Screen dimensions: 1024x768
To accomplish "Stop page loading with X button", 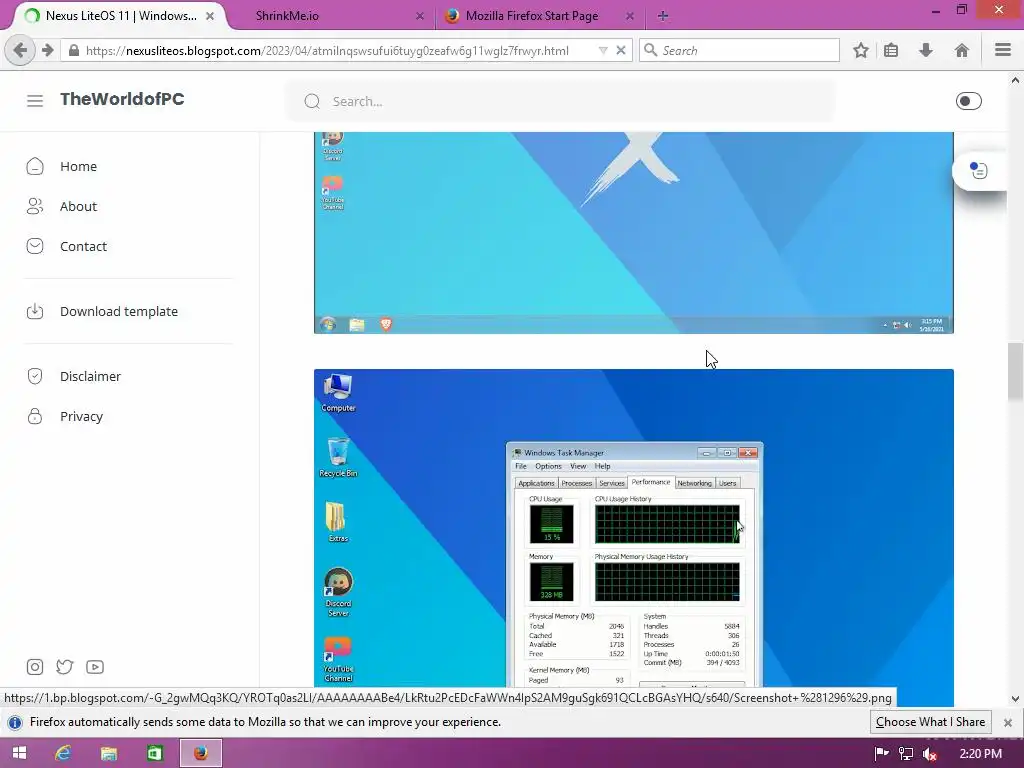I will point(621,50).
